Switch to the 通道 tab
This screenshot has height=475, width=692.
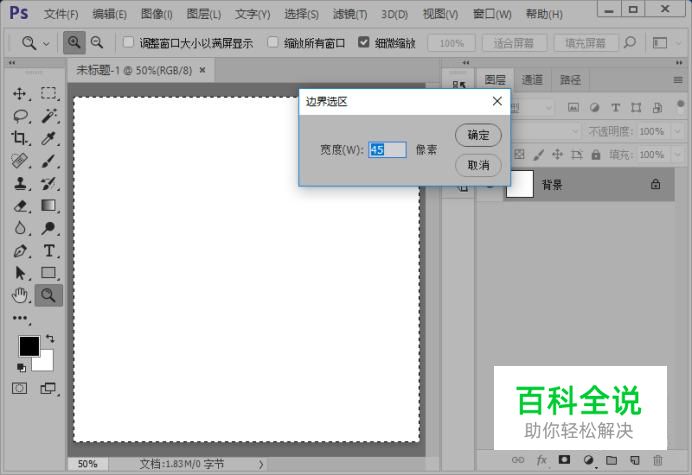coord(532,80)
